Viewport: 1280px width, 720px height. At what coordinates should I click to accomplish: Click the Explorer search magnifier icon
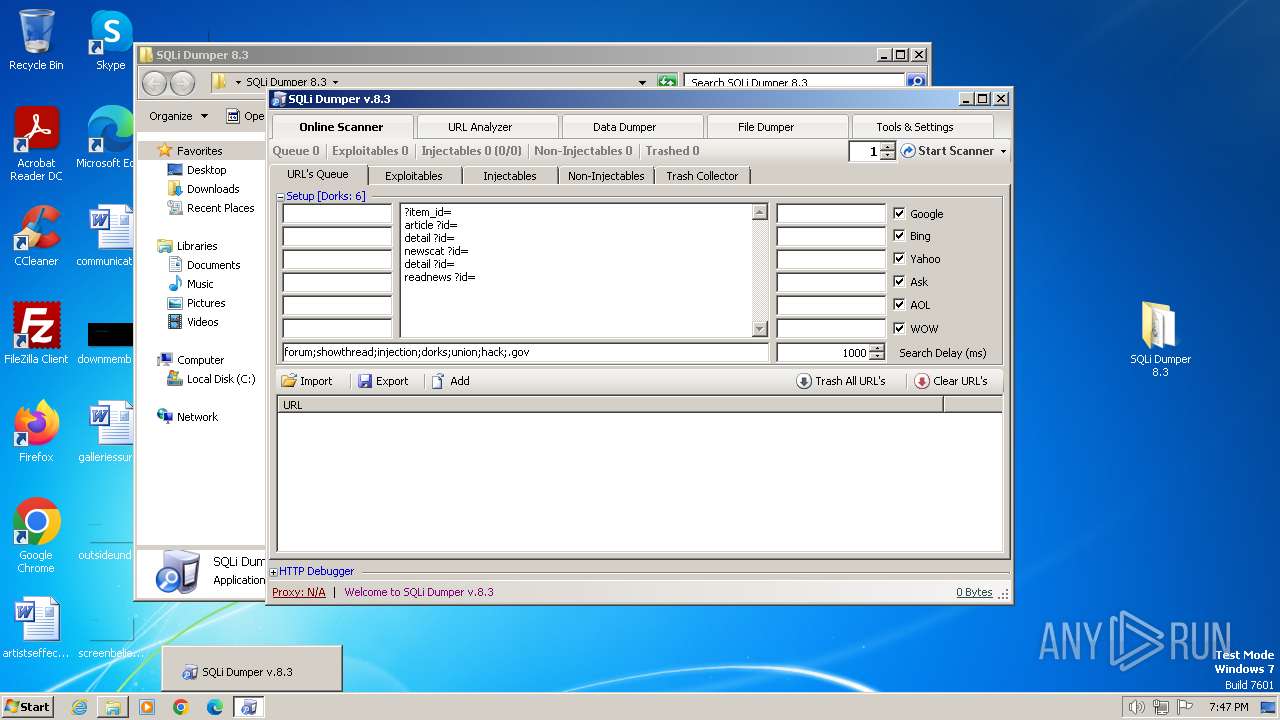[915, 82]
